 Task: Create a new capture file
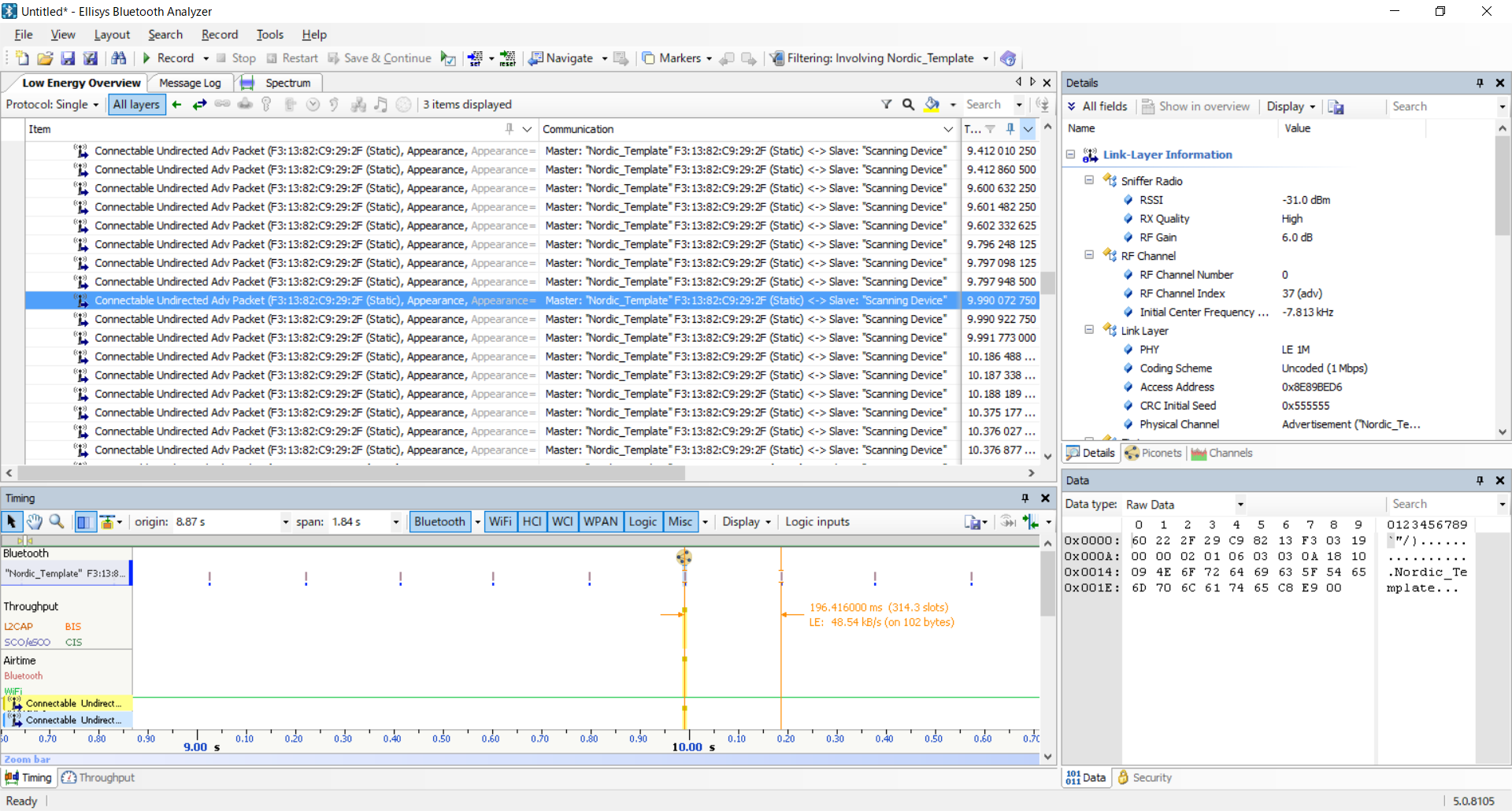tap(22, 58)
